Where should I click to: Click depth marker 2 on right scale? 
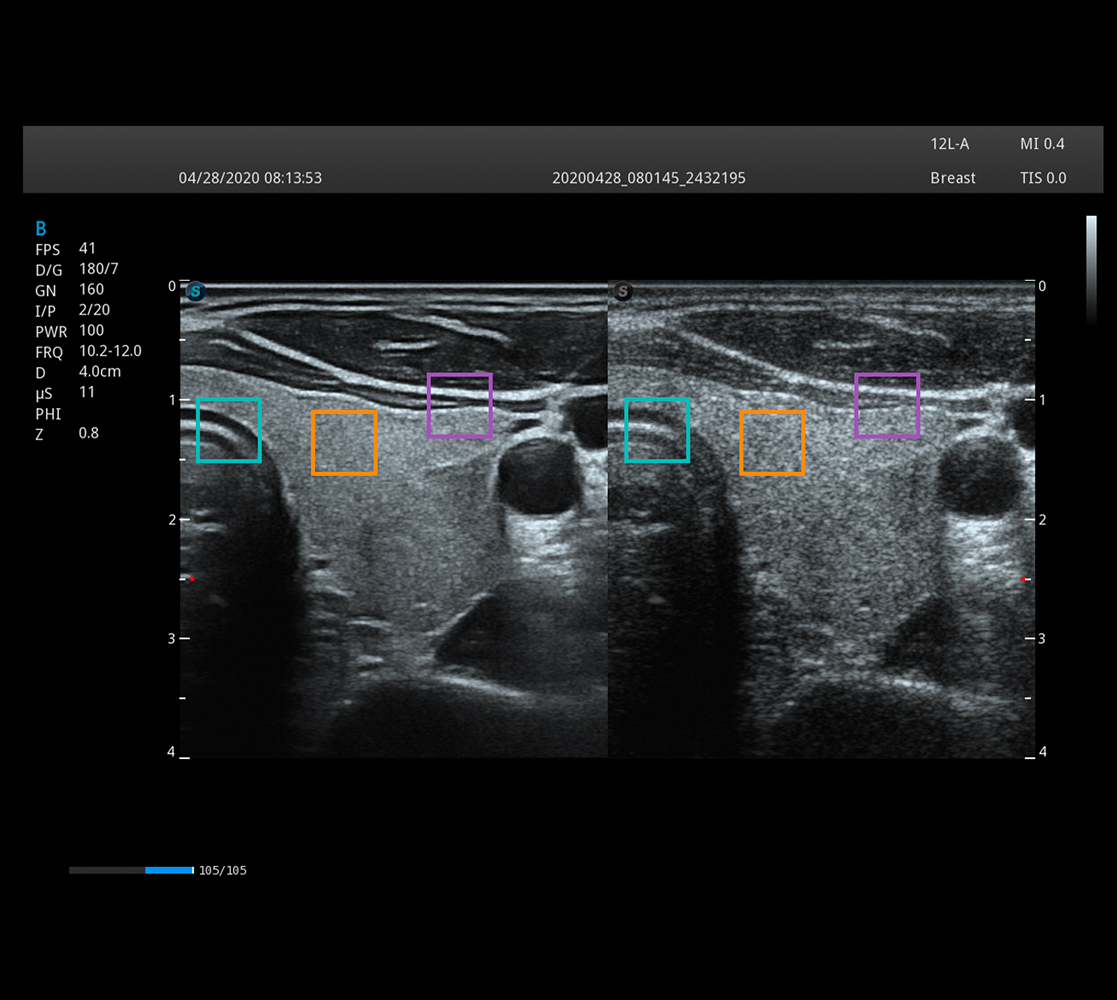[1042, 520]
